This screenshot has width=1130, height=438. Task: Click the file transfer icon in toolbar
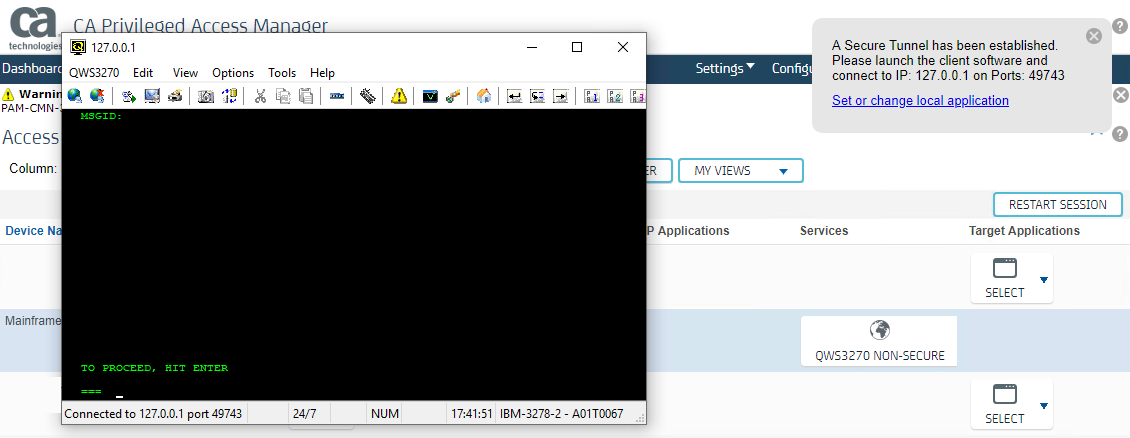coord(229,96)
